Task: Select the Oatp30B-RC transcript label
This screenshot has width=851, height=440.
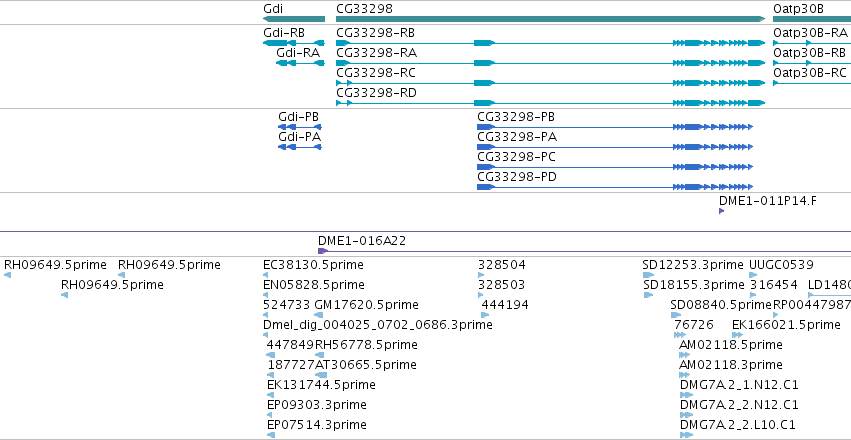Action: [x=810, y=73]
